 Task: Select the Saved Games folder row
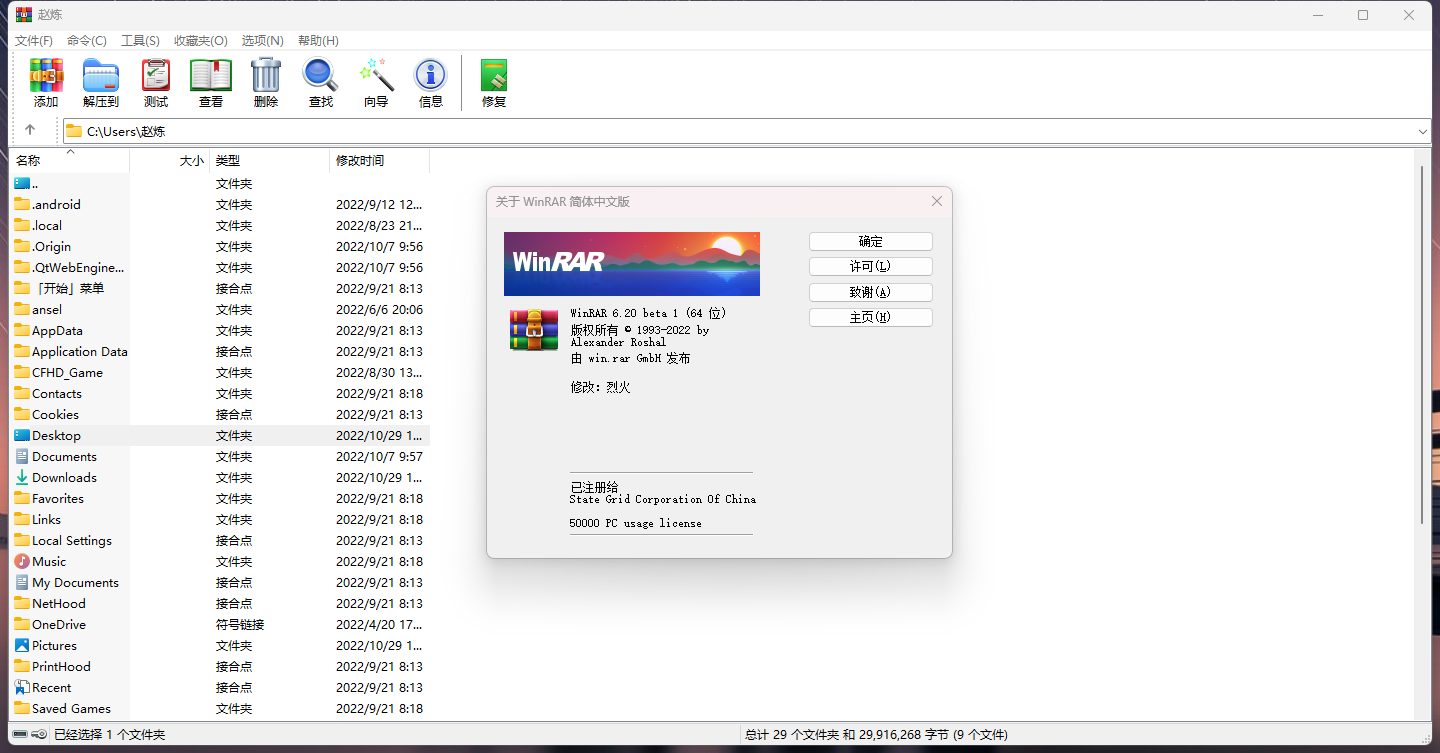[x=220, y=709]
